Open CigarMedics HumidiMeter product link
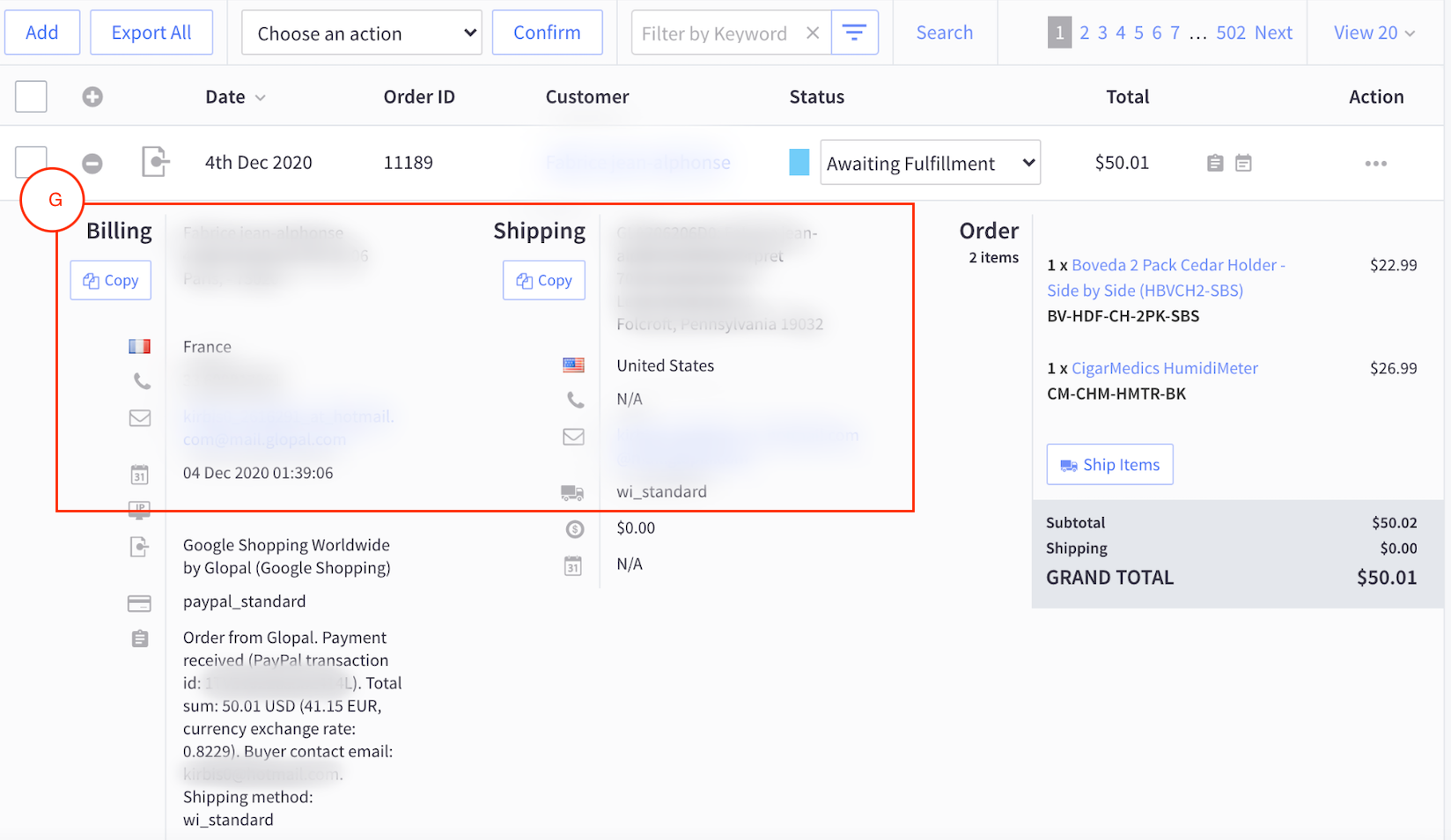This screenshot has height=840, width=1451. coord(1165,368)
